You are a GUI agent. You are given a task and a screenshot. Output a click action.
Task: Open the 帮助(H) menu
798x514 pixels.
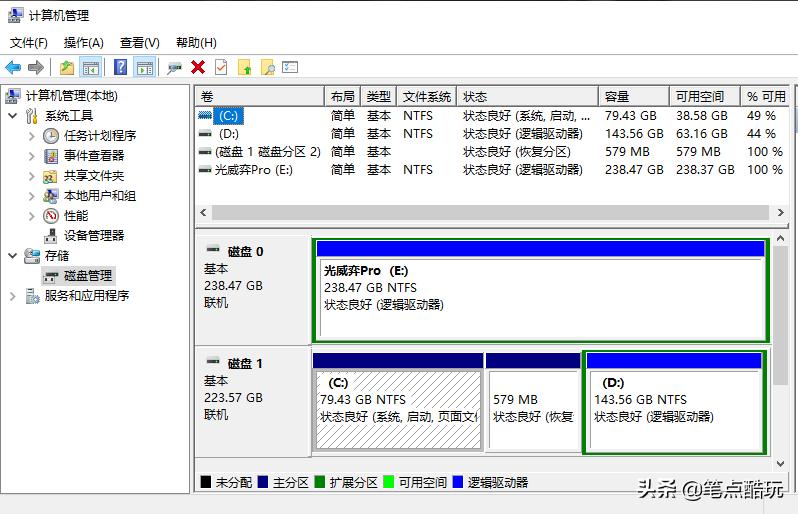196,43
